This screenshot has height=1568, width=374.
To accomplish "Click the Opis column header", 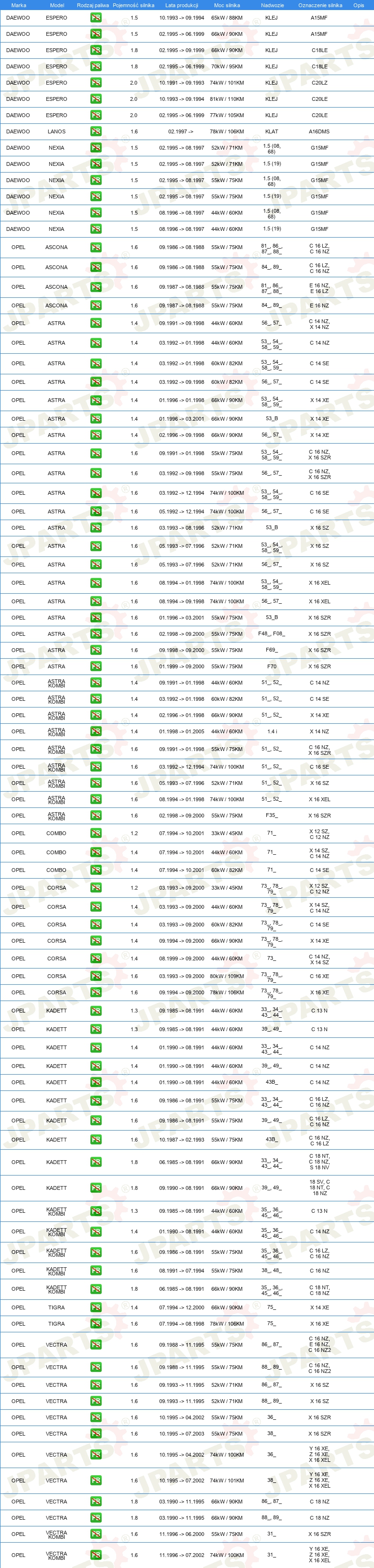I will [359, 5].
